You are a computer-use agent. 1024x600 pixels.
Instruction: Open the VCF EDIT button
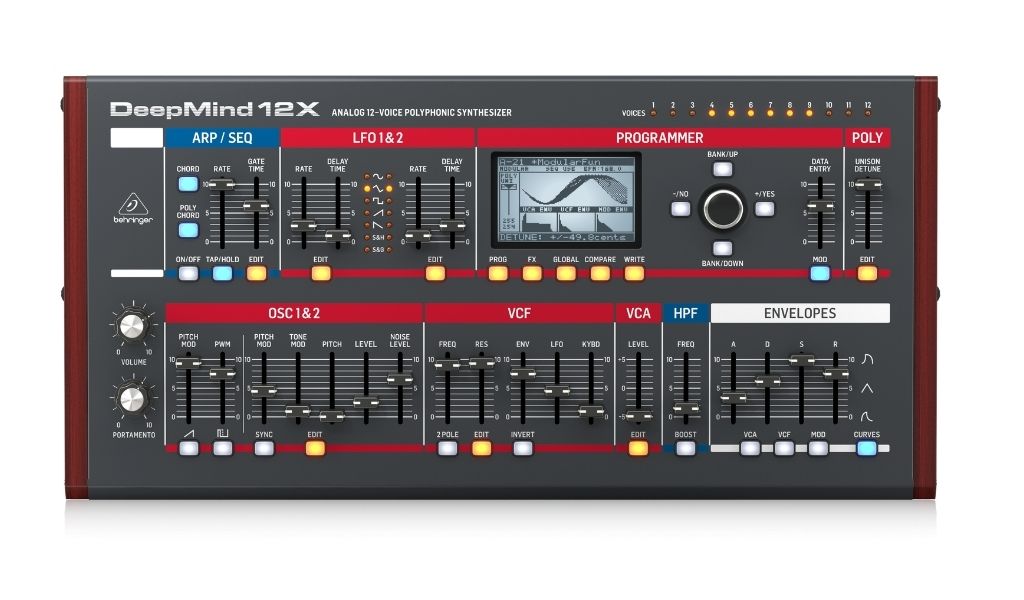(481, 449)
